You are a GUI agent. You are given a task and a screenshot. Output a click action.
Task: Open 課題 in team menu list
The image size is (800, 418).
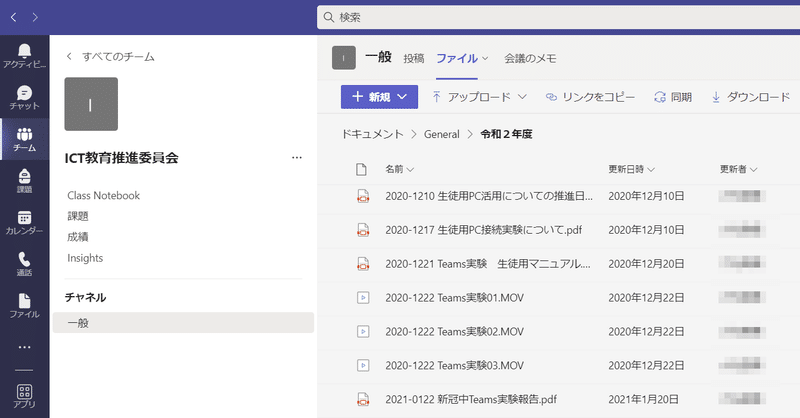pos(78,216)
